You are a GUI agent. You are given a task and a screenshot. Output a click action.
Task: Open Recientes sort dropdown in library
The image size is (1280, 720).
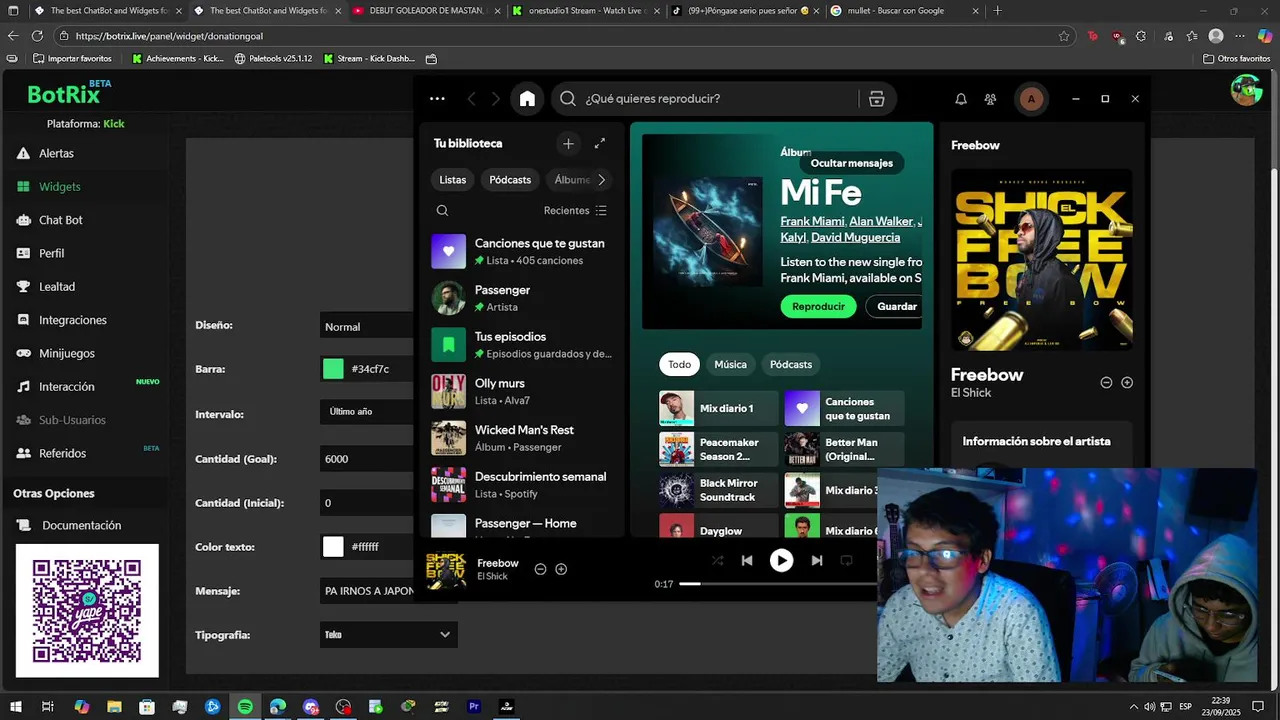pyautogui.click(x=575, y=211)
